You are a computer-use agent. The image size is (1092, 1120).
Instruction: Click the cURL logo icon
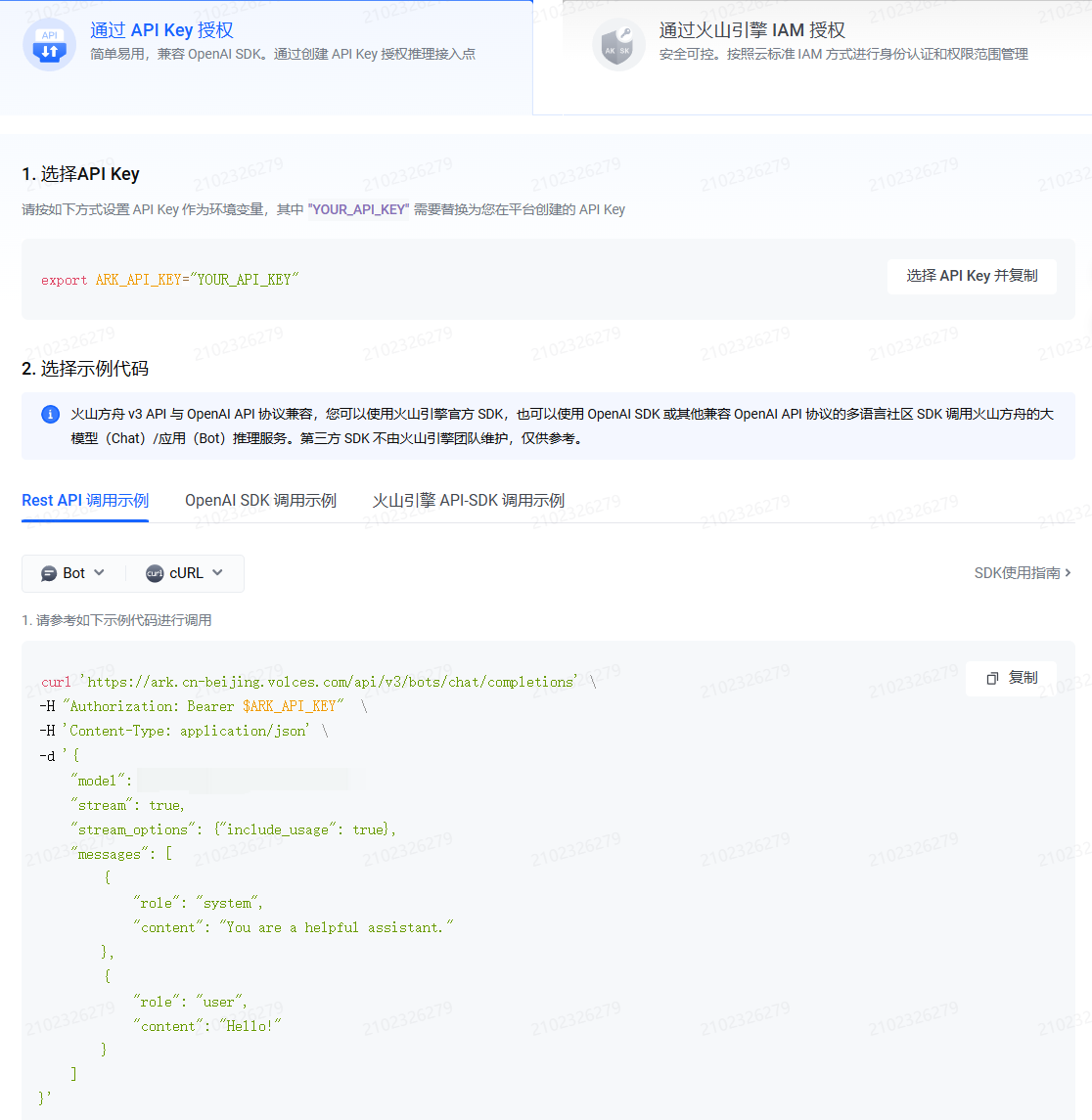pyautogui.click(x=155, y=573)
